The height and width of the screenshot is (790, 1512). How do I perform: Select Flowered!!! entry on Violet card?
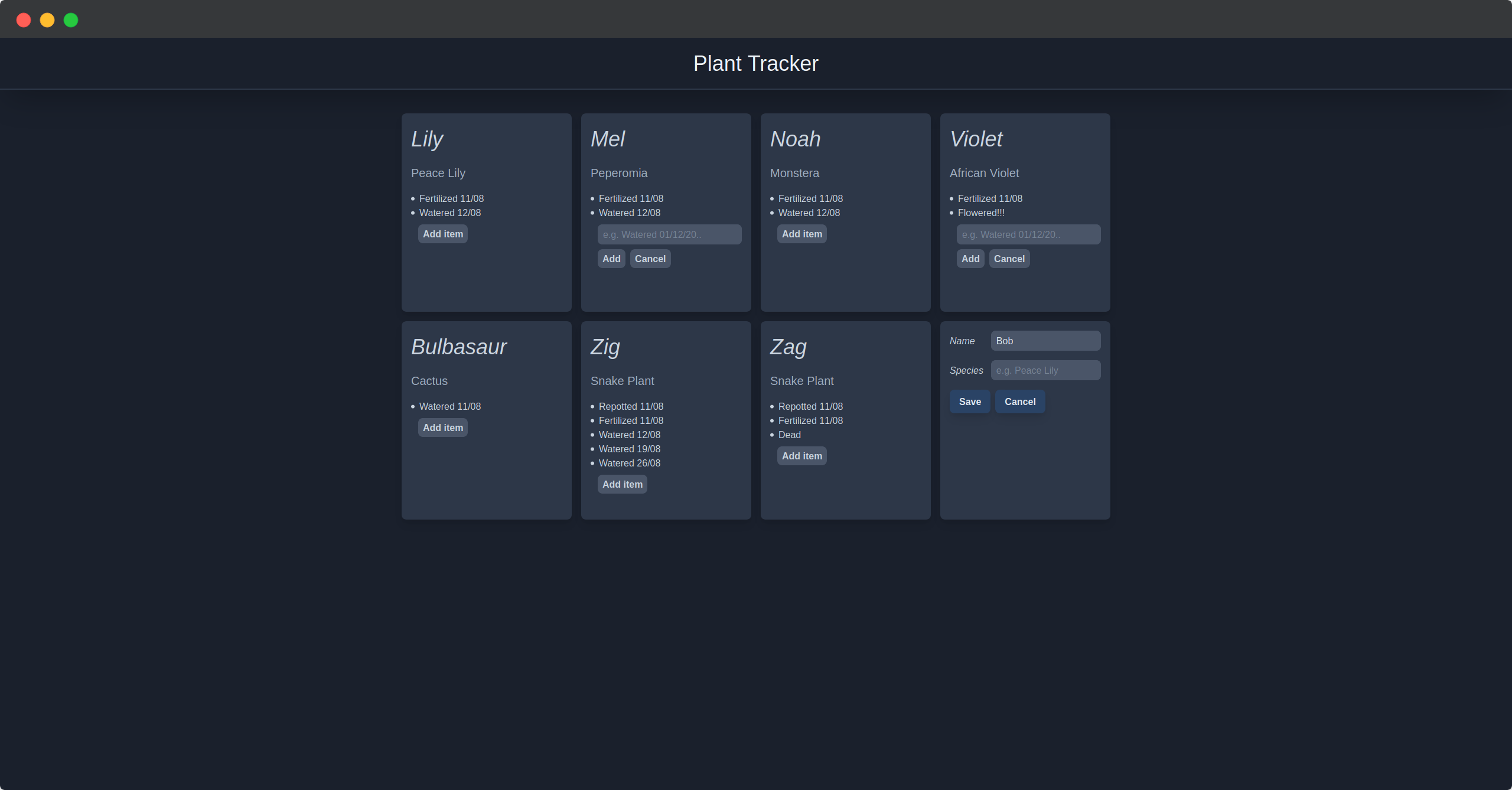coord(980,213)
